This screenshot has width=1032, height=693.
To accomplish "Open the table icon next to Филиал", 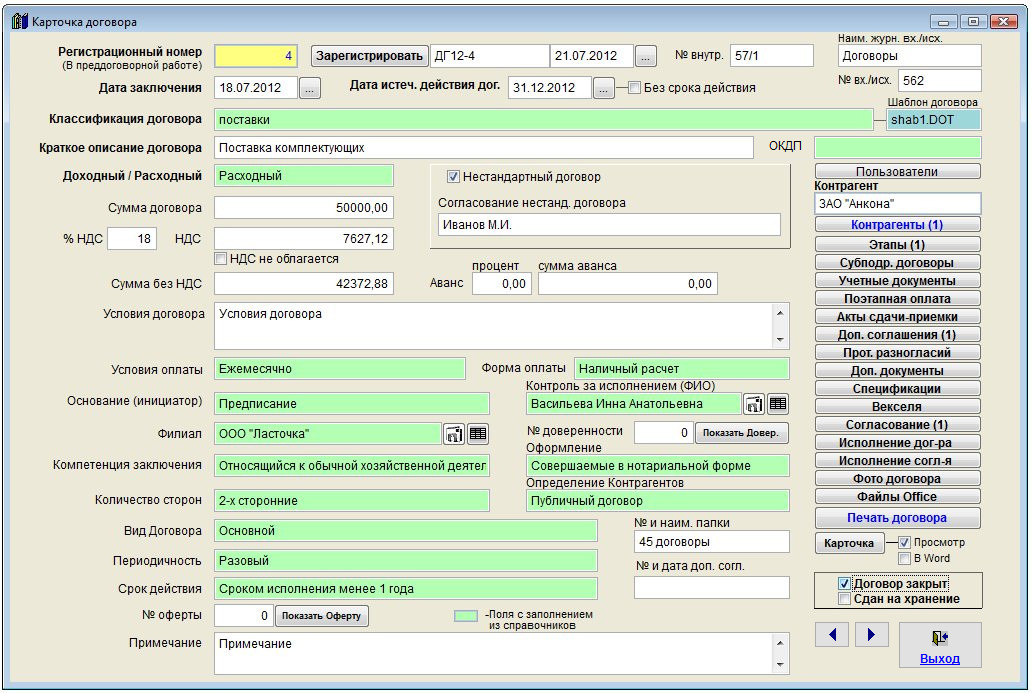I will coord(478,434).
